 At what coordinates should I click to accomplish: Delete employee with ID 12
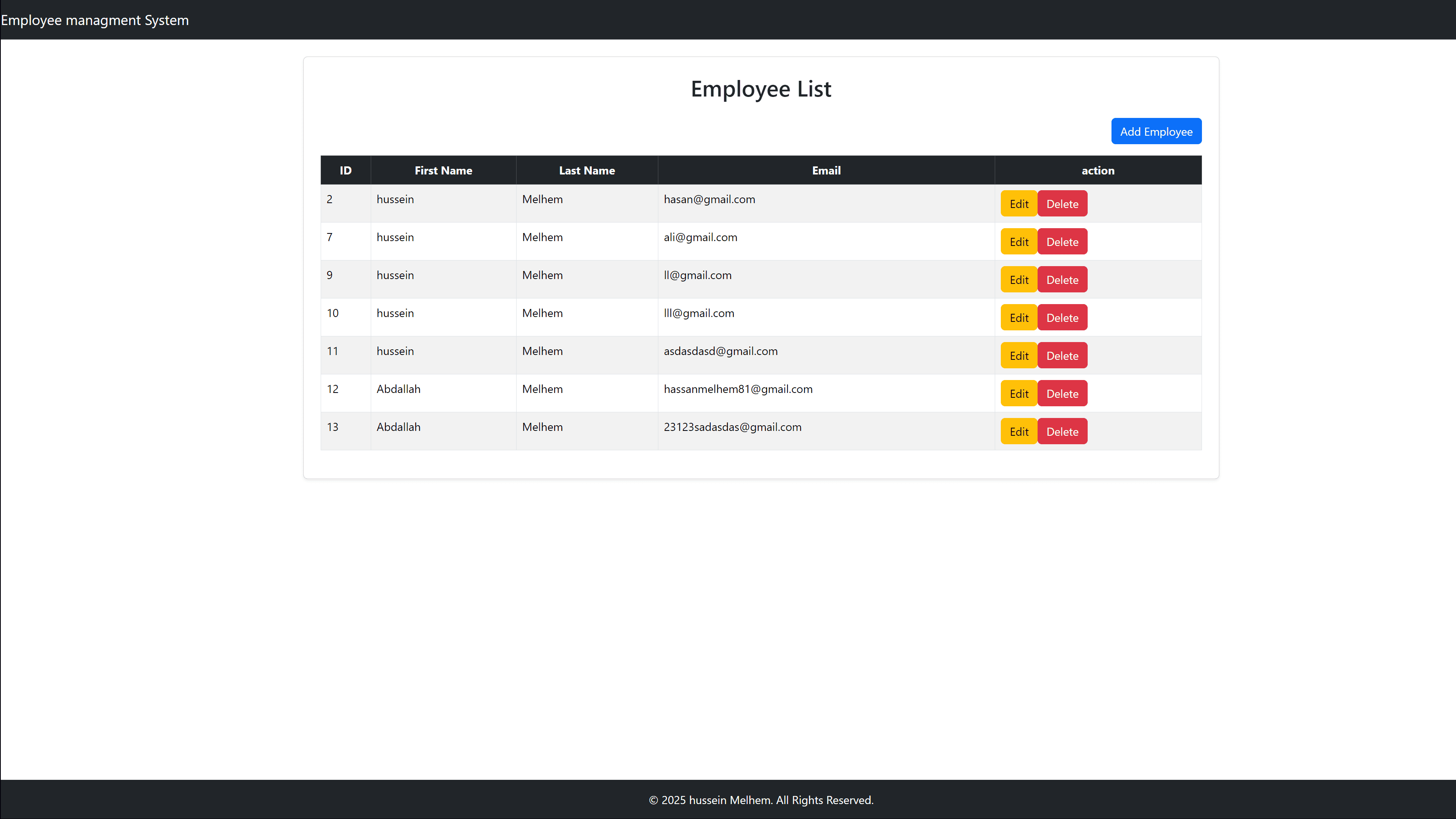point(1061,393)
